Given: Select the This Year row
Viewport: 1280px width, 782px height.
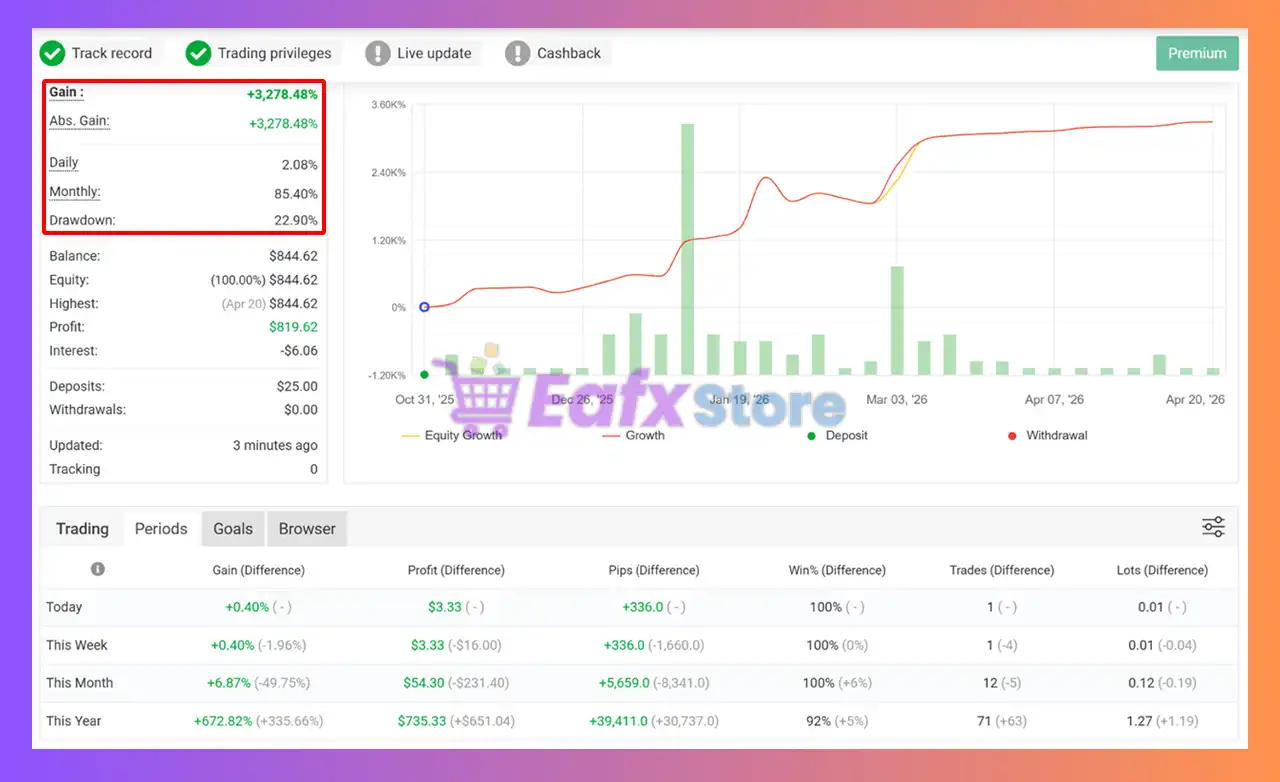Looking at the screenshot, I should [74, 721].
